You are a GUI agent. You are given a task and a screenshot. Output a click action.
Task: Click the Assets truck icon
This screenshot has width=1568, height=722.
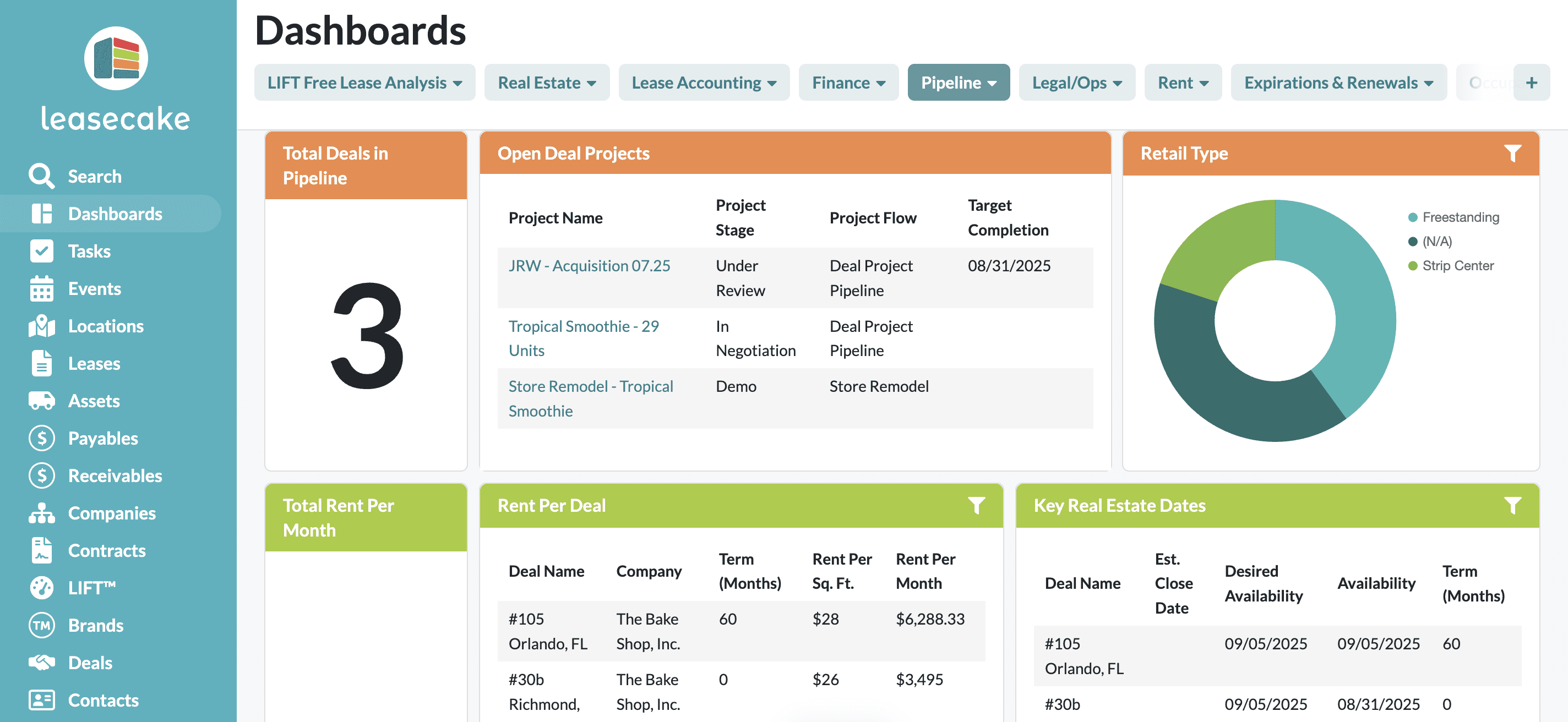click(x=41, y=401)
